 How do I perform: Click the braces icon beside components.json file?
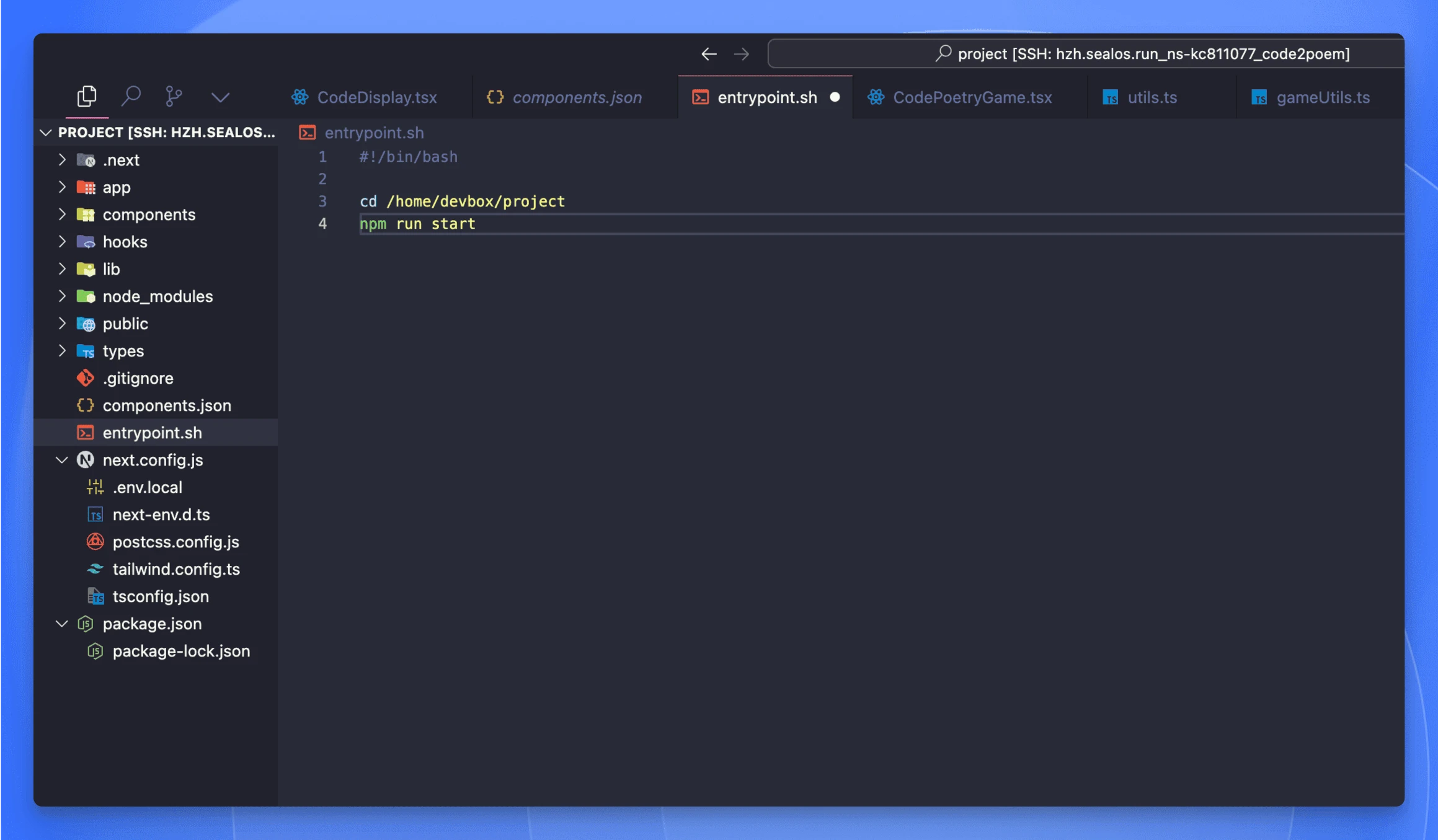85,405
